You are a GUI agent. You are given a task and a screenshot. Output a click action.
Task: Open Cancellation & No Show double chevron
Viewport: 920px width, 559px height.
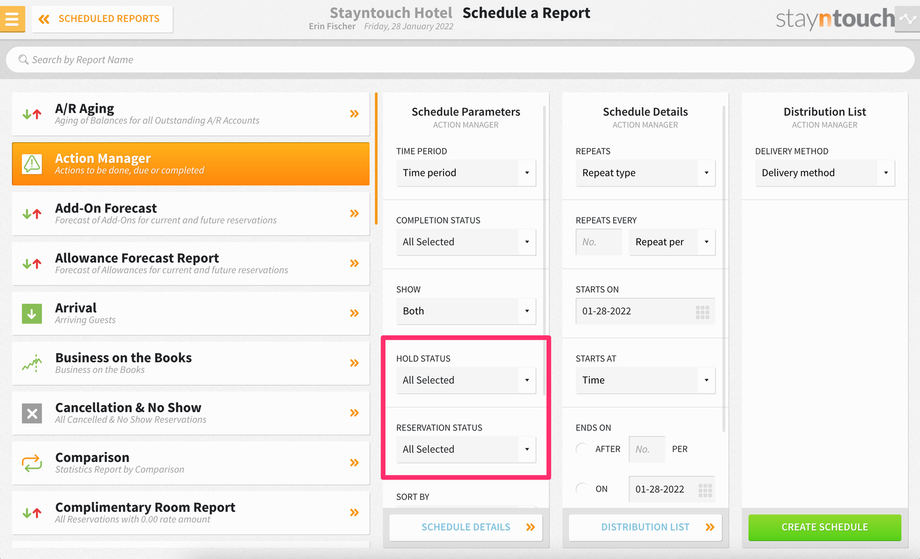tap(354, 413)
